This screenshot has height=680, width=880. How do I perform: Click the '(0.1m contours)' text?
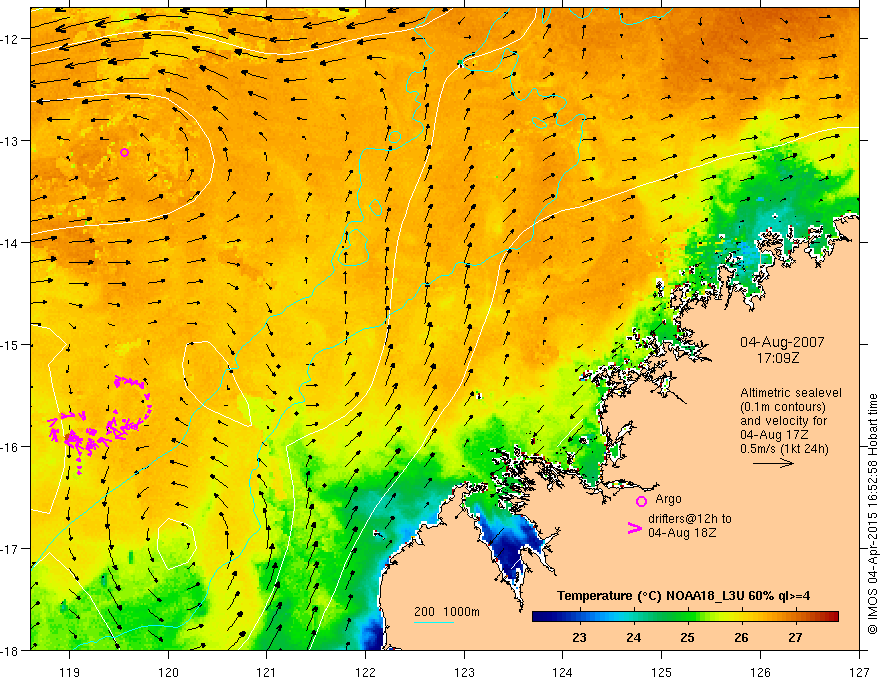coord(783,407)
